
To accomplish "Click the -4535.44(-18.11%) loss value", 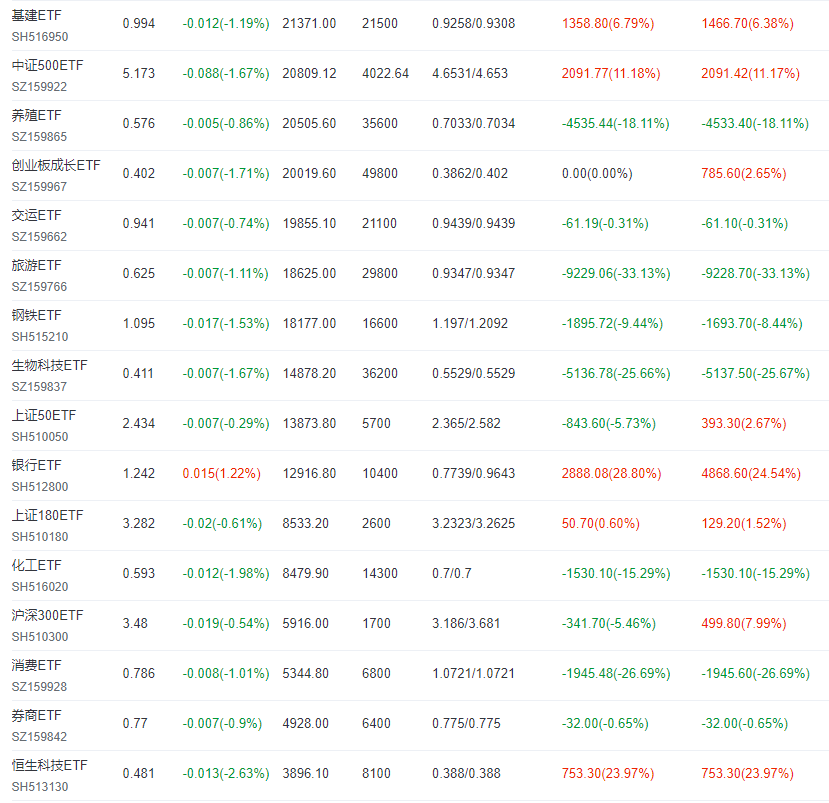I will 615,124.
